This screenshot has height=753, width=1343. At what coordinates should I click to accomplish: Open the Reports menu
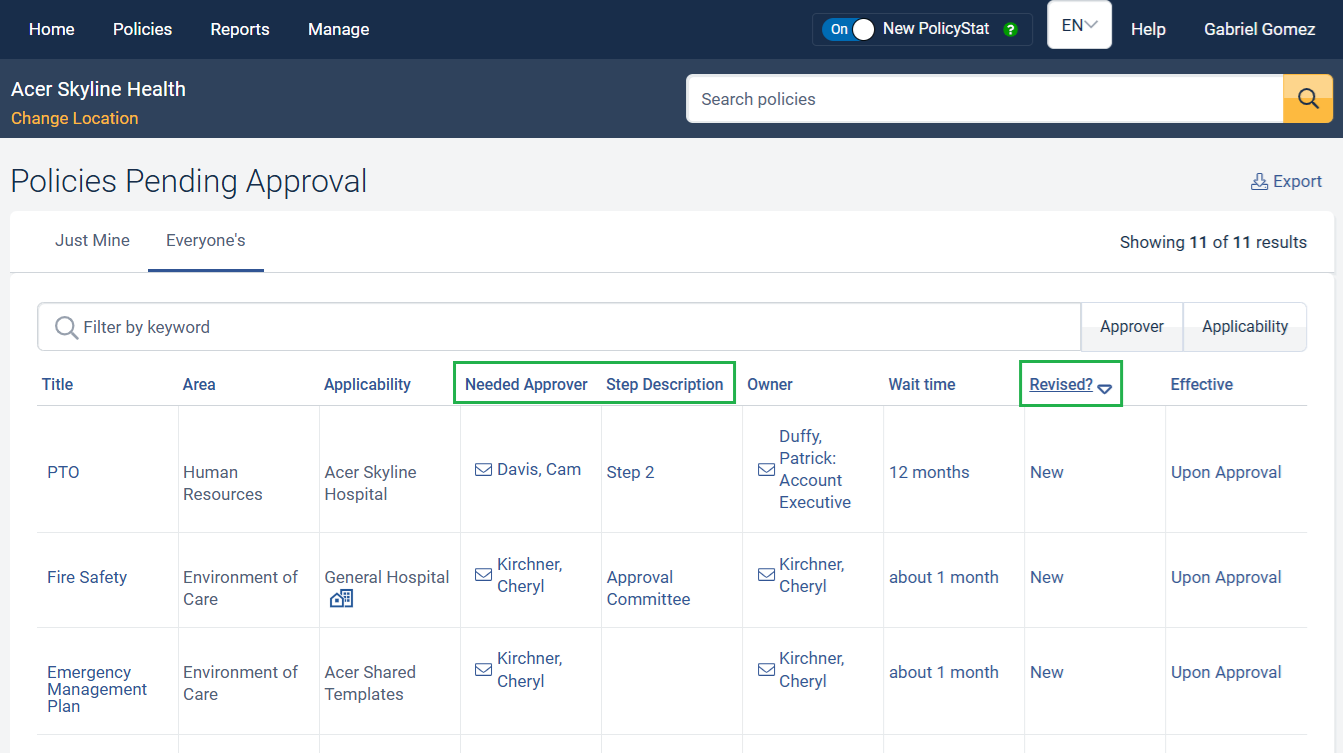click(239, 29)
